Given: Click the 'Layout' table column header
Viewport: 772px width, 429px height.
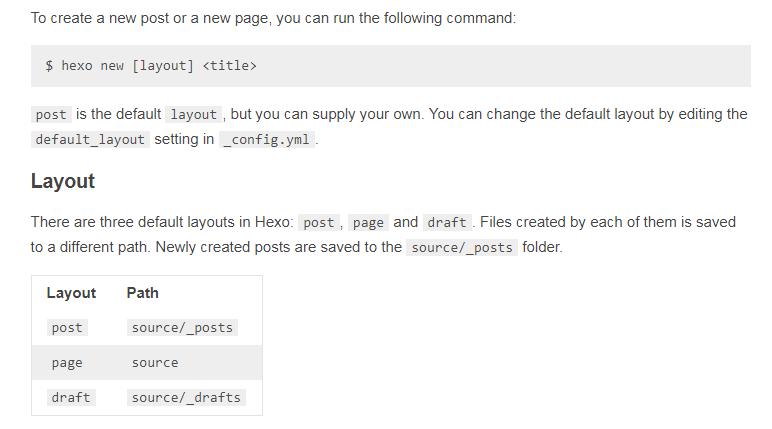Looking at the screenshot, I should [x=71, y=293].
